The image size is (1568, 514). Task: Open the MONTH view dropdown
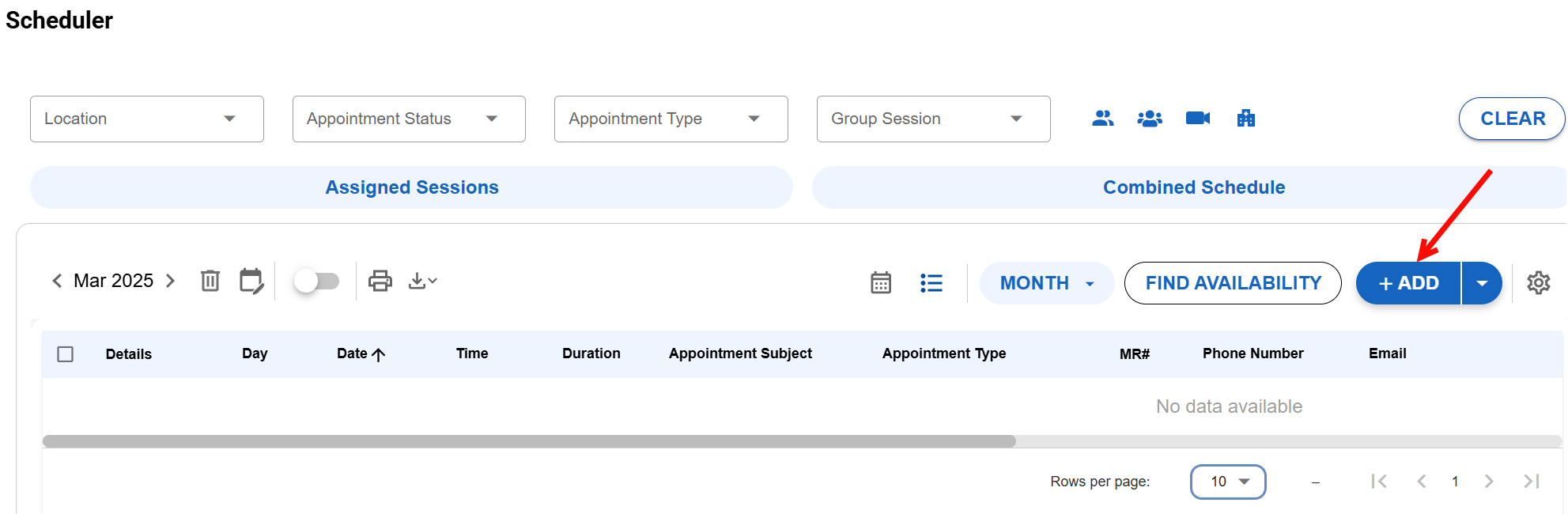pos(1046,283)
